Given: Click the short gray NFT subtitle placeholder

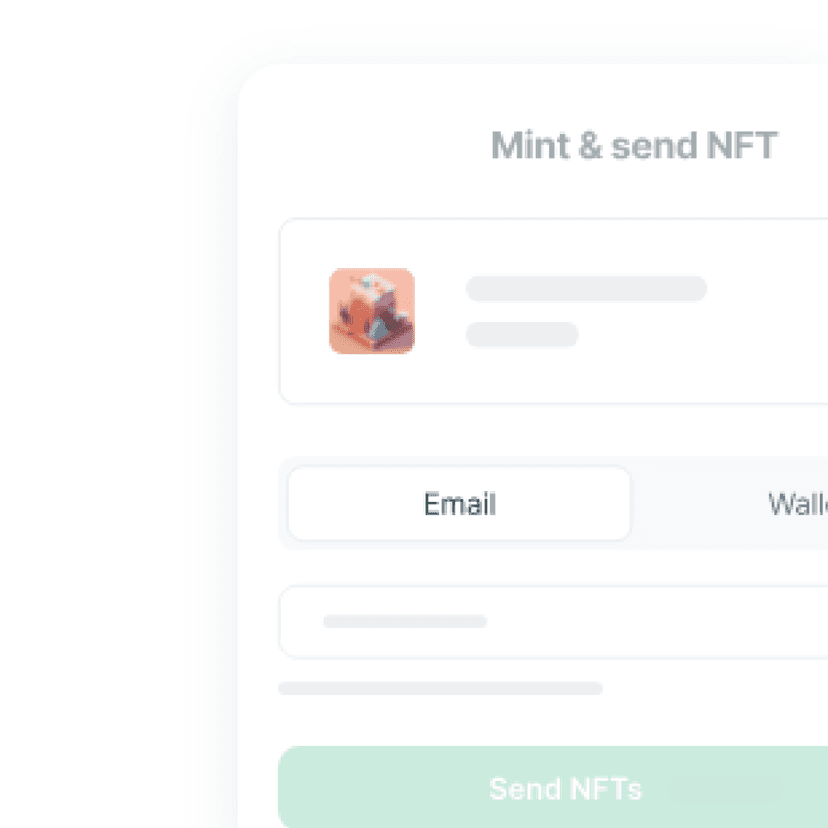Looking at the screenshot, I should click(522, 334).
